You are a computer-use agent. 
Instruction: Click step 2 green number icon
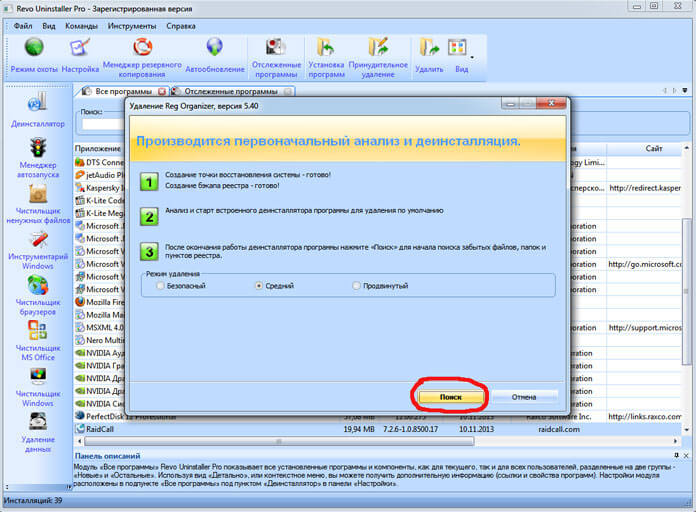pos(149,217)
